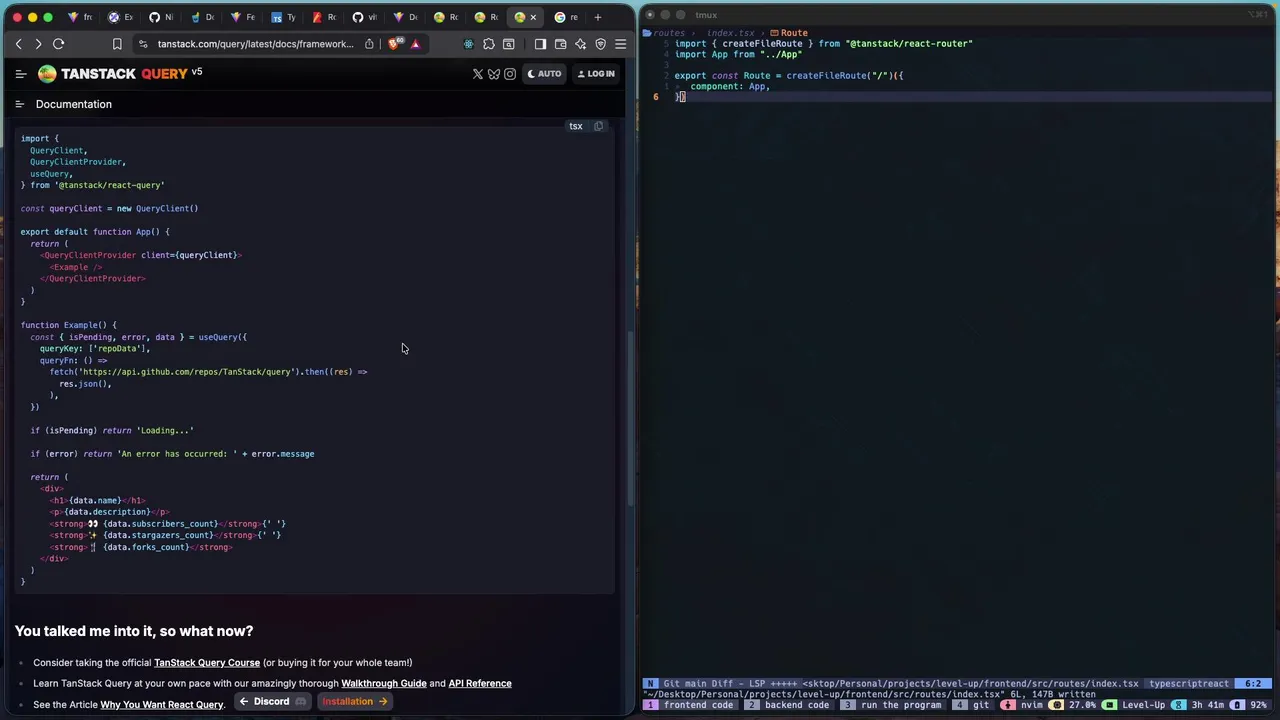This screenshot has height=720, width=1280.
Task: Click the v5 version label
Action: click(x=197, y=71)
